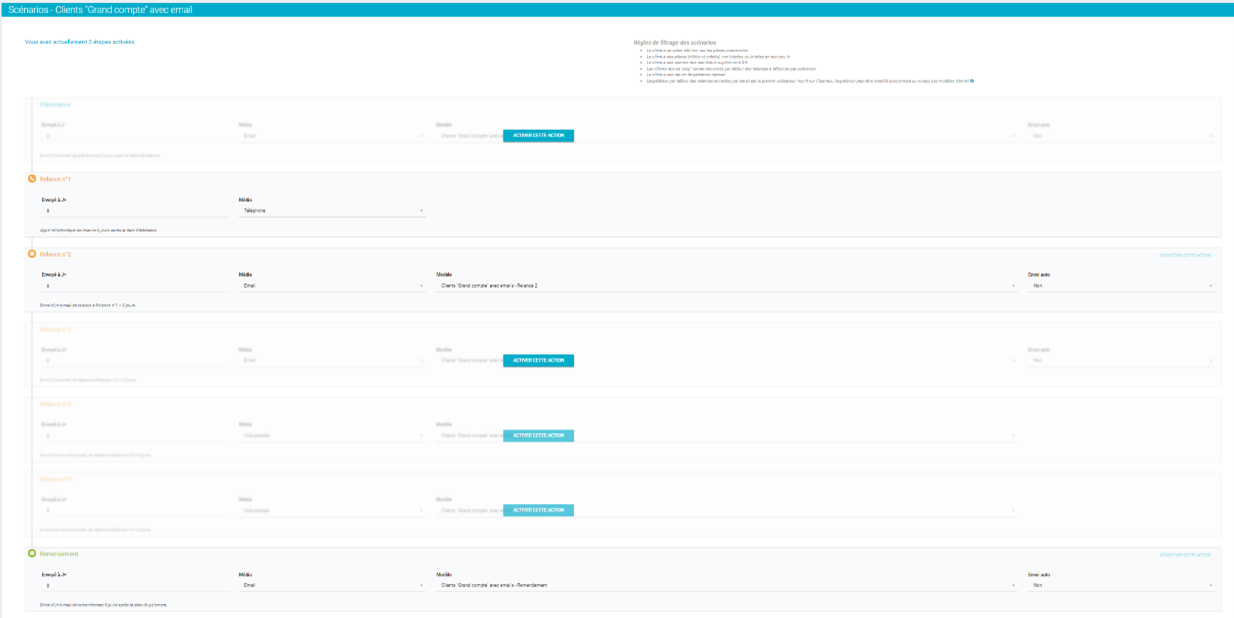Viewport: 1234px width, 618px height.
Task: Click the blue info icon after filtering rules
Action: pos(971,80)
